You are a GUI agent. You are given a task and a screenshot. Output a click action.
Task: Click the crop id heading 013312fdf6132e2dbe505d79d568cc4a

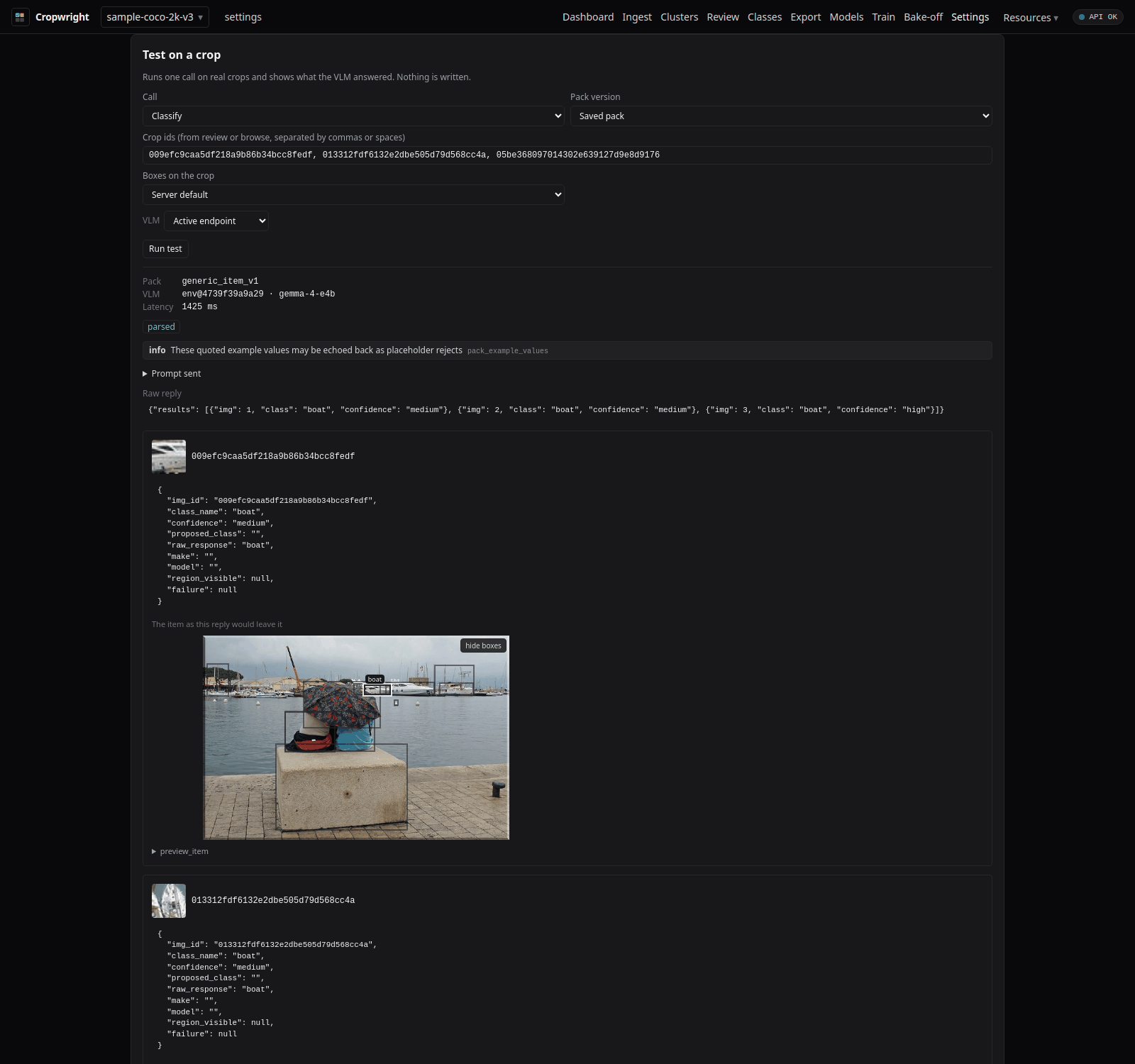tap(273, 901)
